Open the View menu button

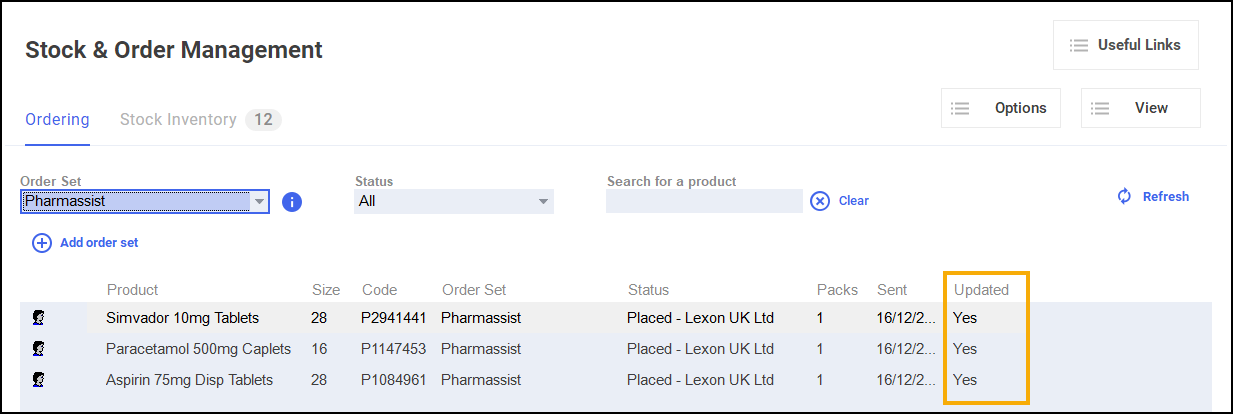coord(1141,108)
